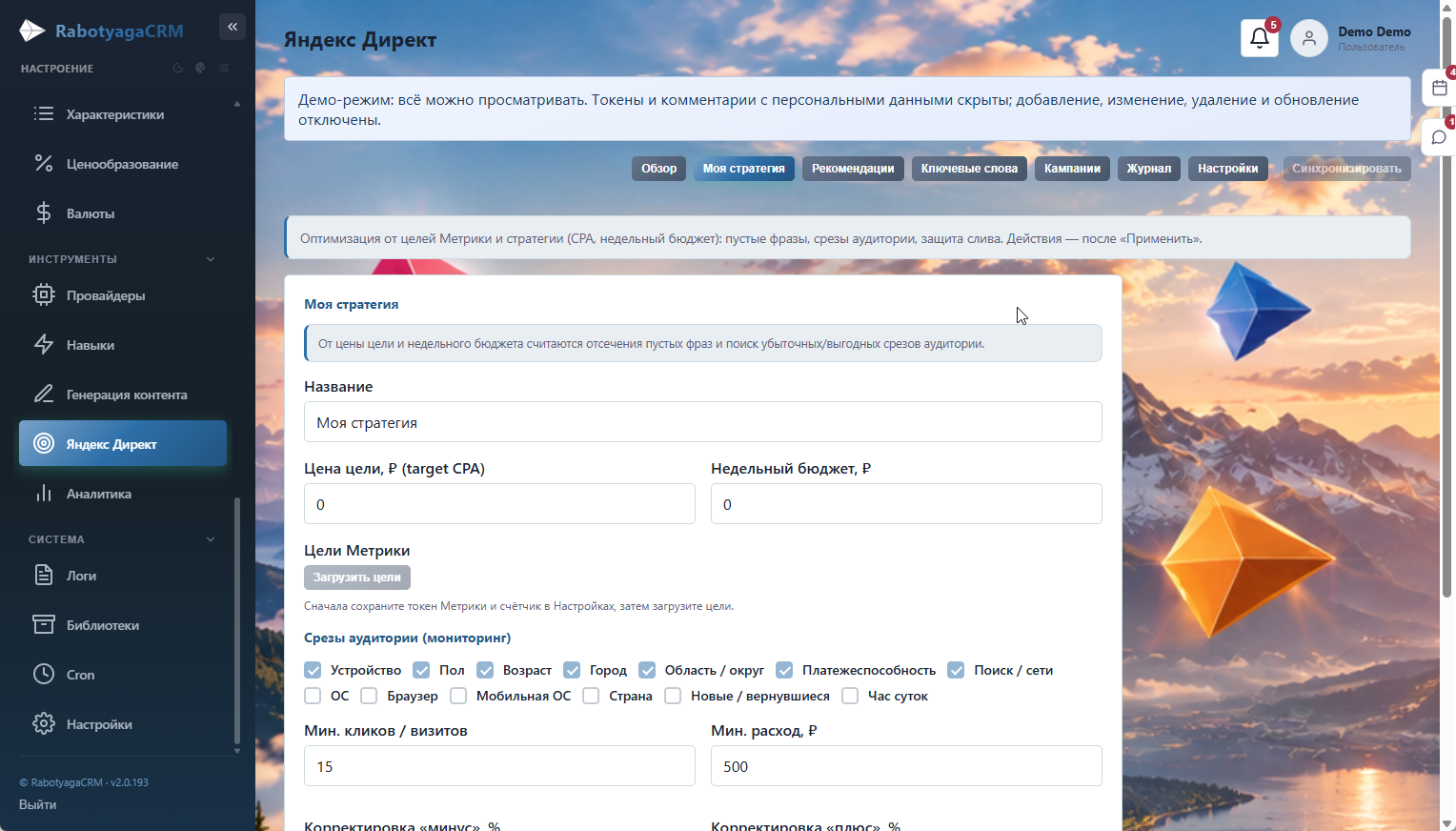
Task: Open Аналитика in the sidebar
Action: click(123, 494)
